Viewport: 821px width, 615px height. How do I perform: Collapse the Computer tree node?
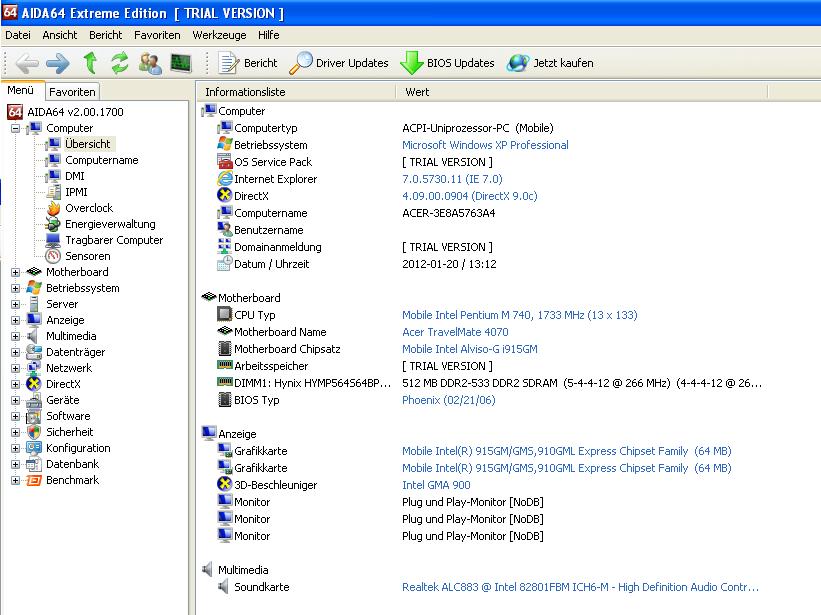coord(15,128)
